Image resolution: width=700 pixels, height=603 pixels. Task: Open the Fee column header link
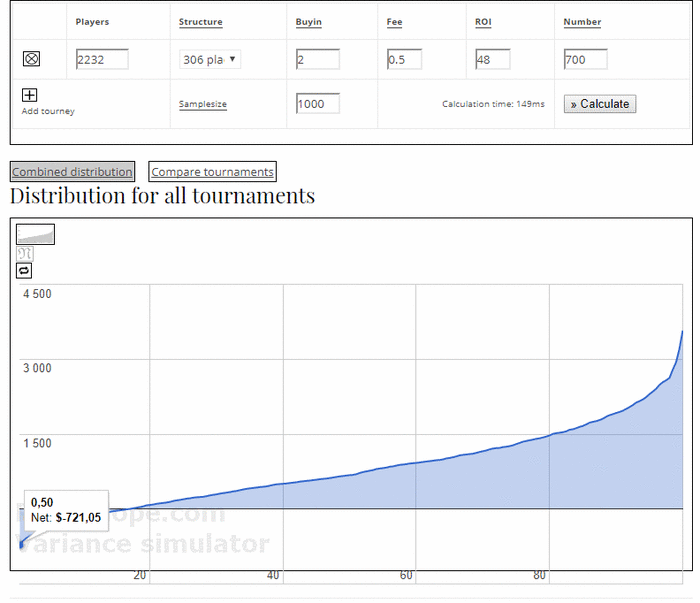click(x=394, y=22)
